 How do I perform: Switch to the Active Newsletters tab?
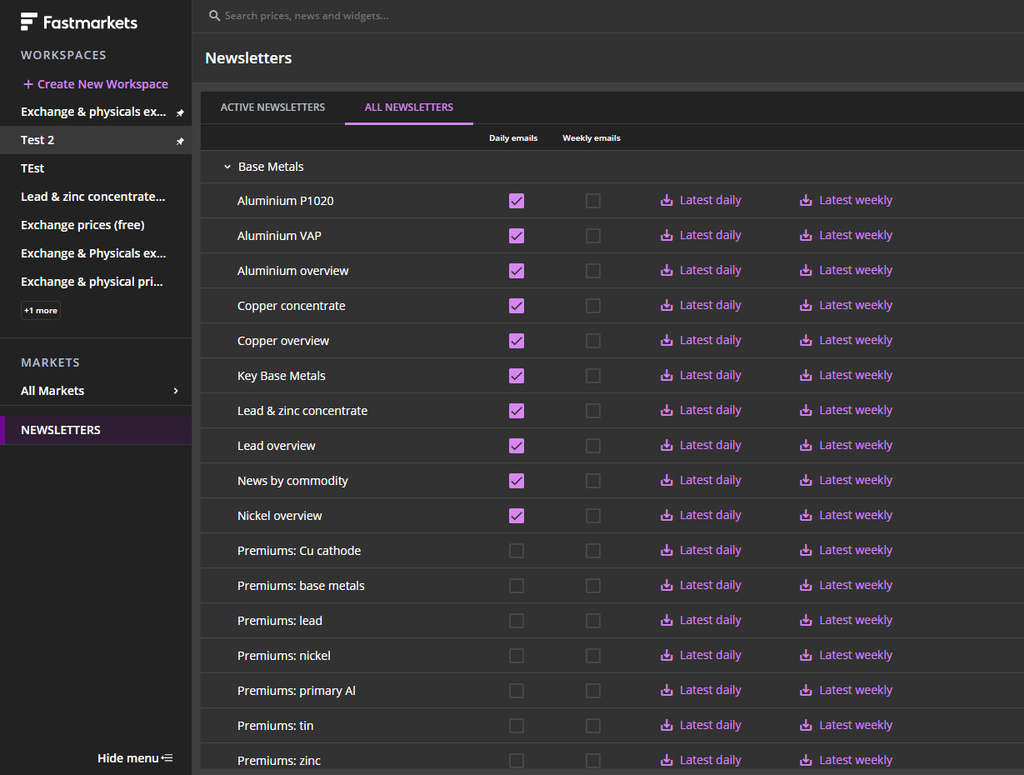(272, 107)
